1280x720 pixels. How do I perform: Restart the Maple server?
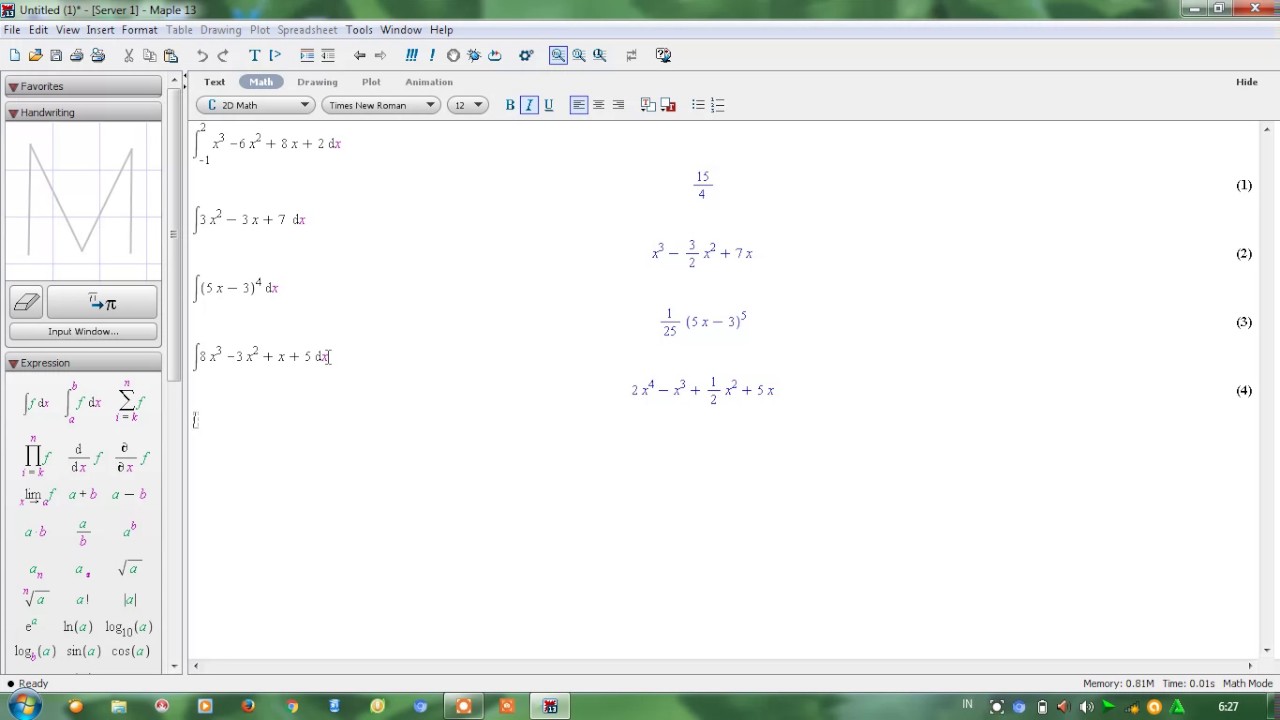coord(495,55)
